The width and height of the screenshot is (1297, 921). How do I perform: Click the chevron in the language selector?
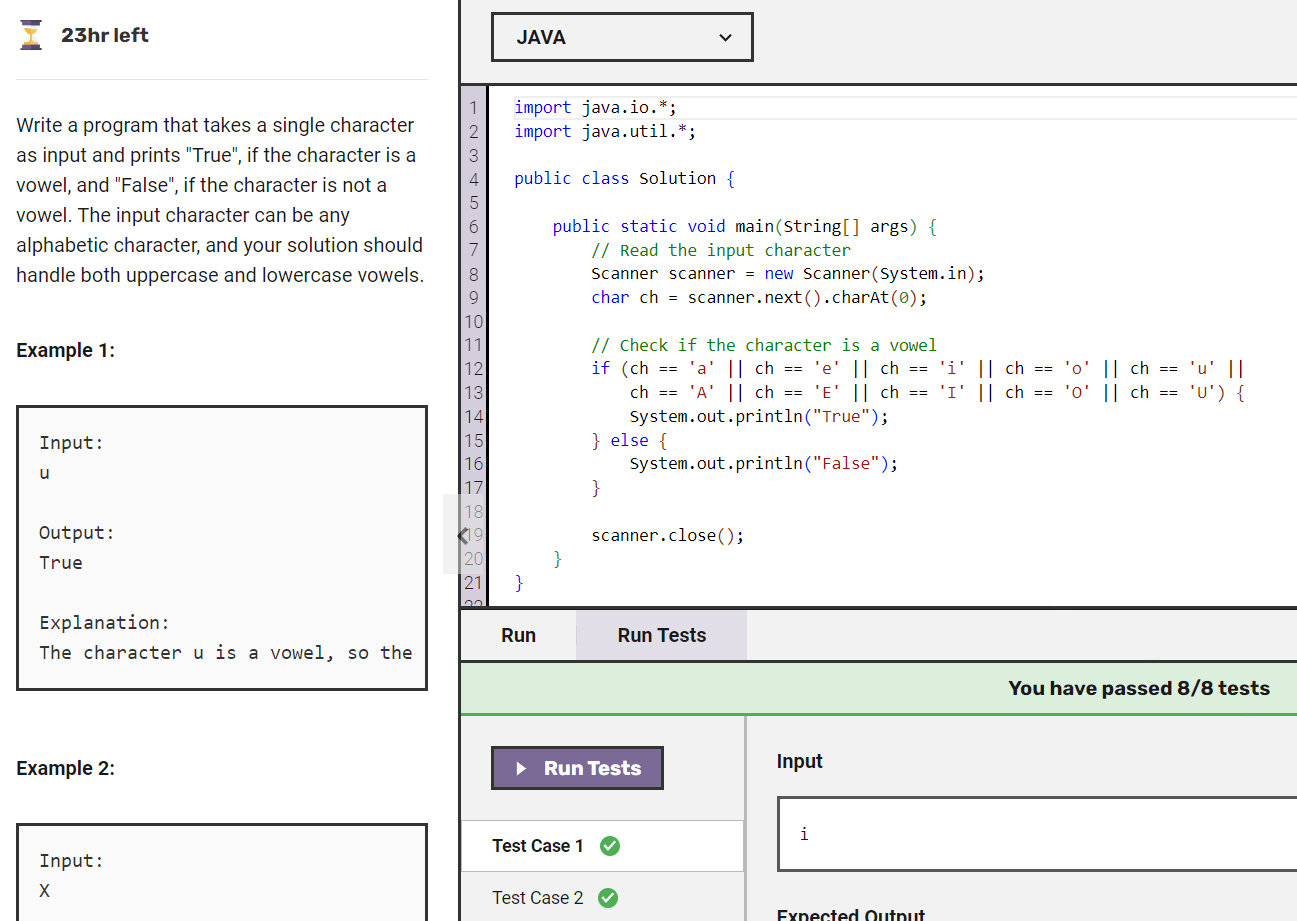tap(725, 36)
